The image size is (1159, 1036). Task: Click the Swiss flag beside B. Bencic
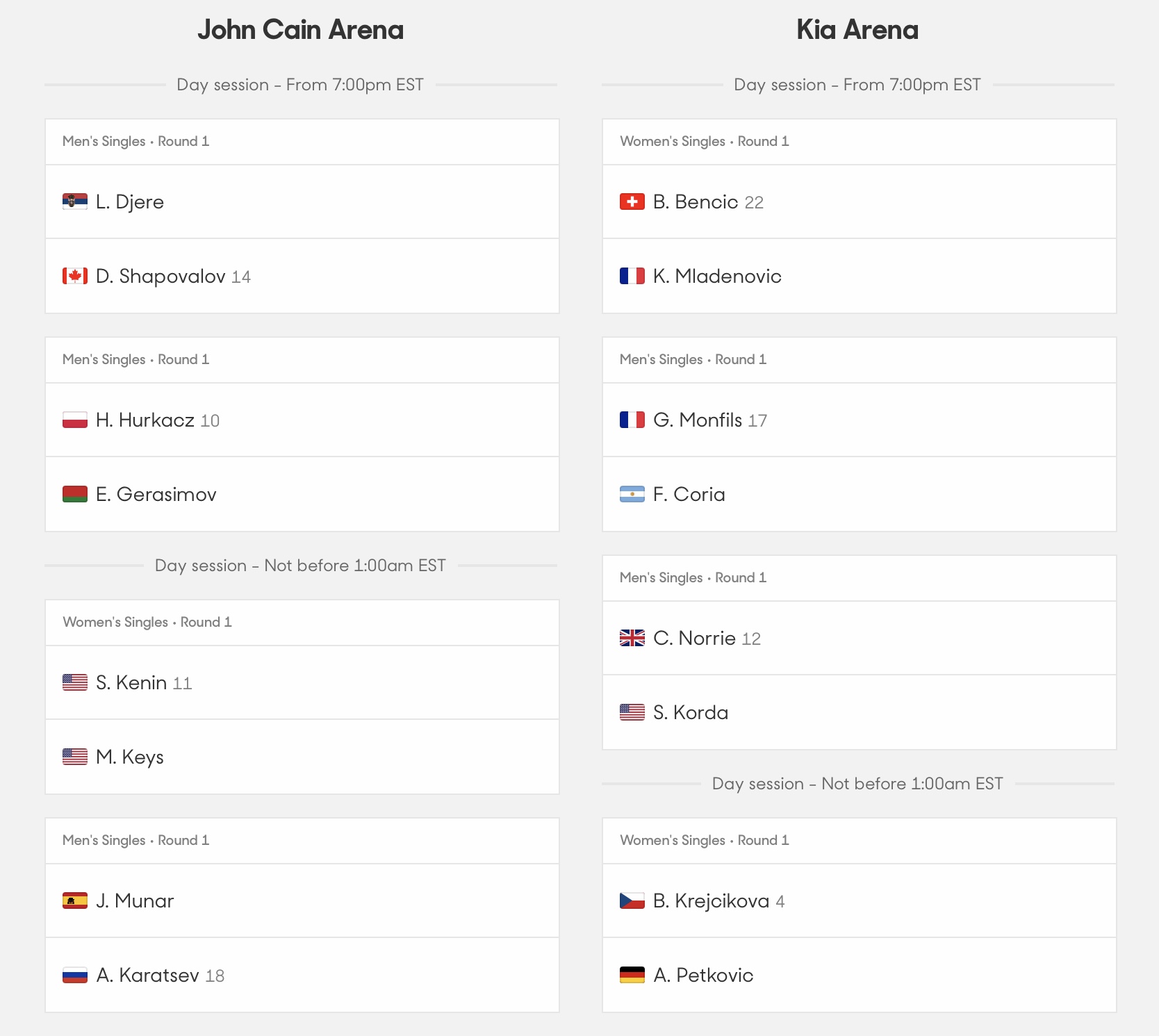(632, 202)
